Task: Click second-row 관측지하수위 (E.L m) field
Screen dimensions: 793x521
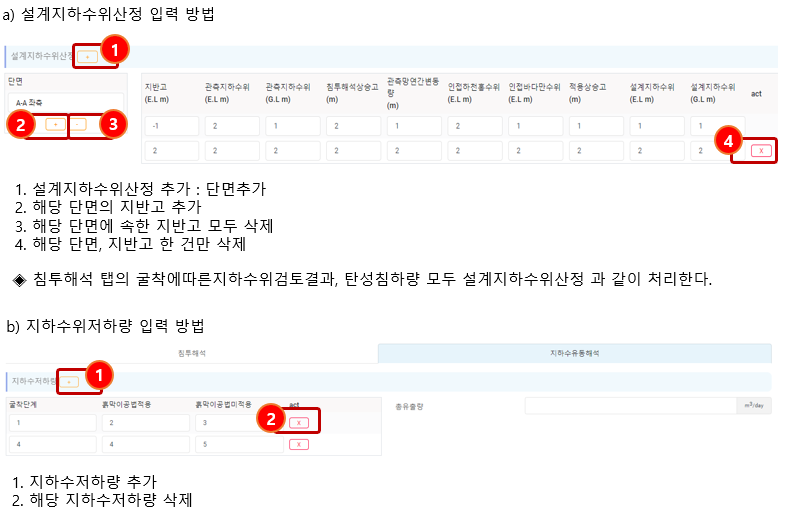Action: pos(232,151)
